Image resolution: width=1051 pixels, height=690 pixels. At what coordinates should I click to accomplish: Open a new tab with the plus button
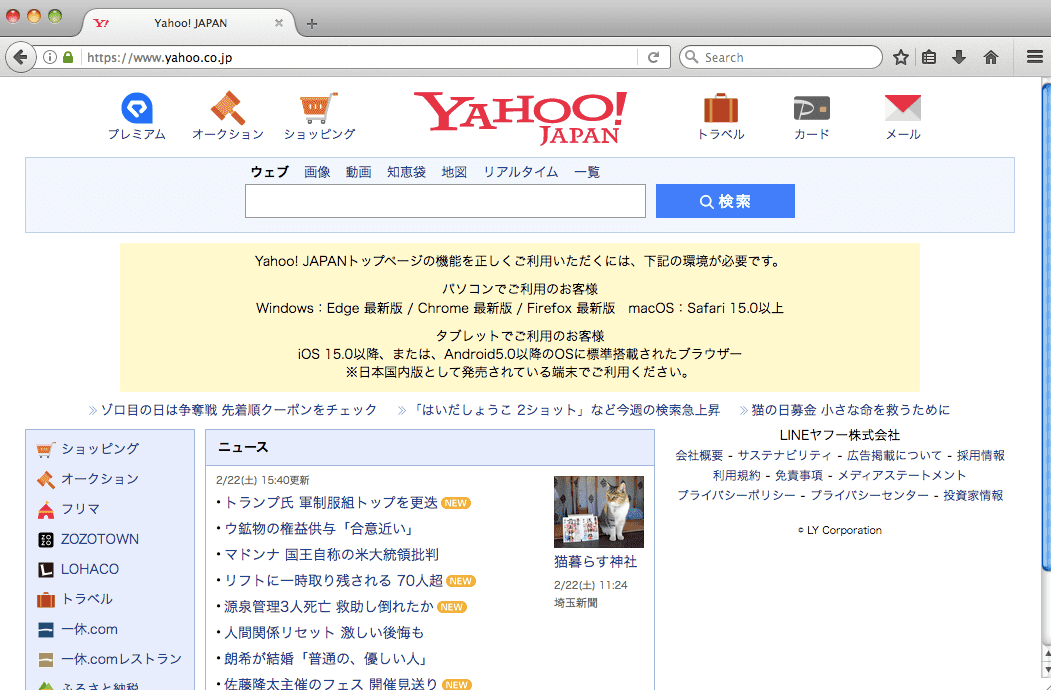click(x=312, y=23)
